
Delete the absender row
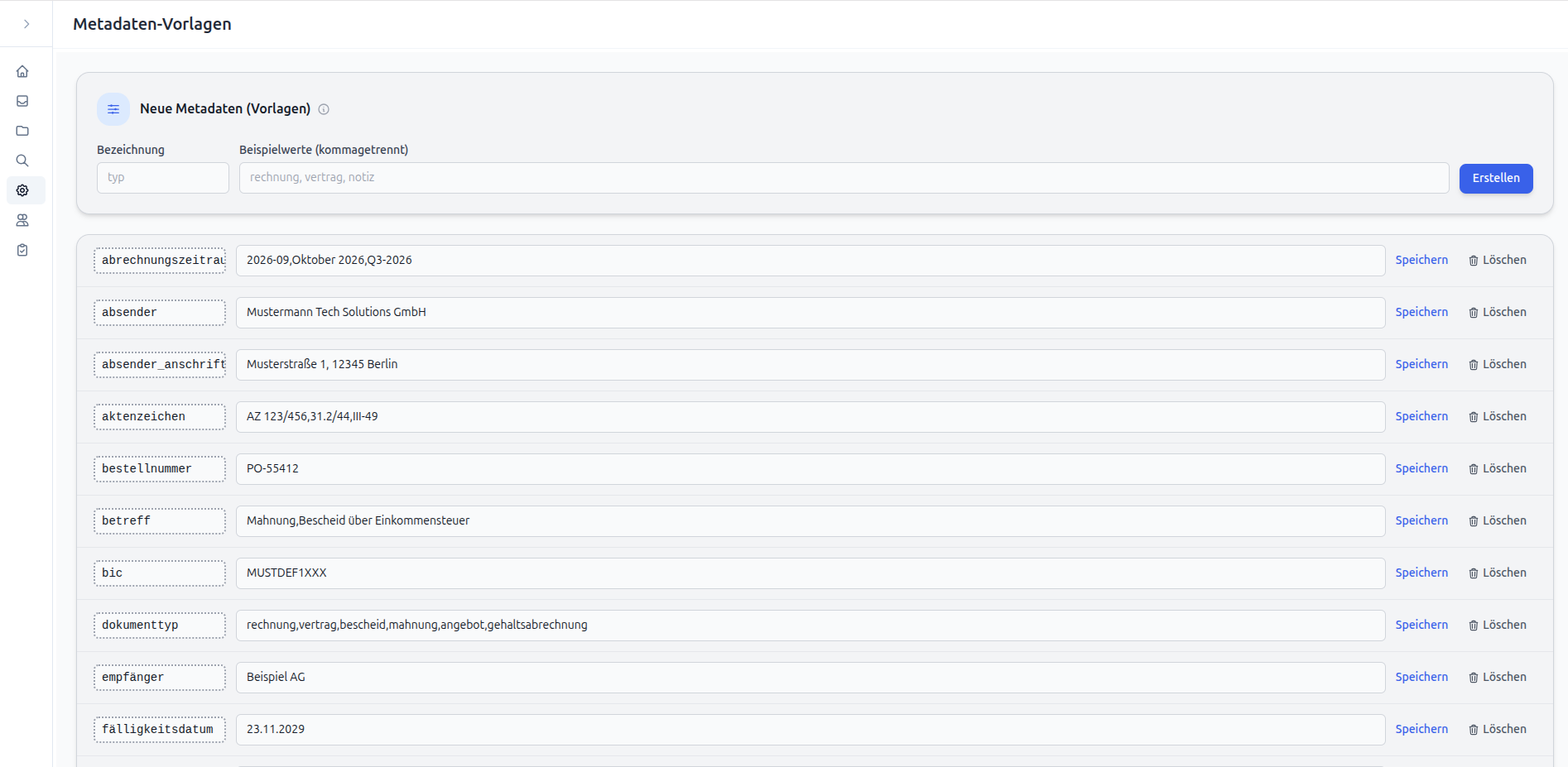1497,312
